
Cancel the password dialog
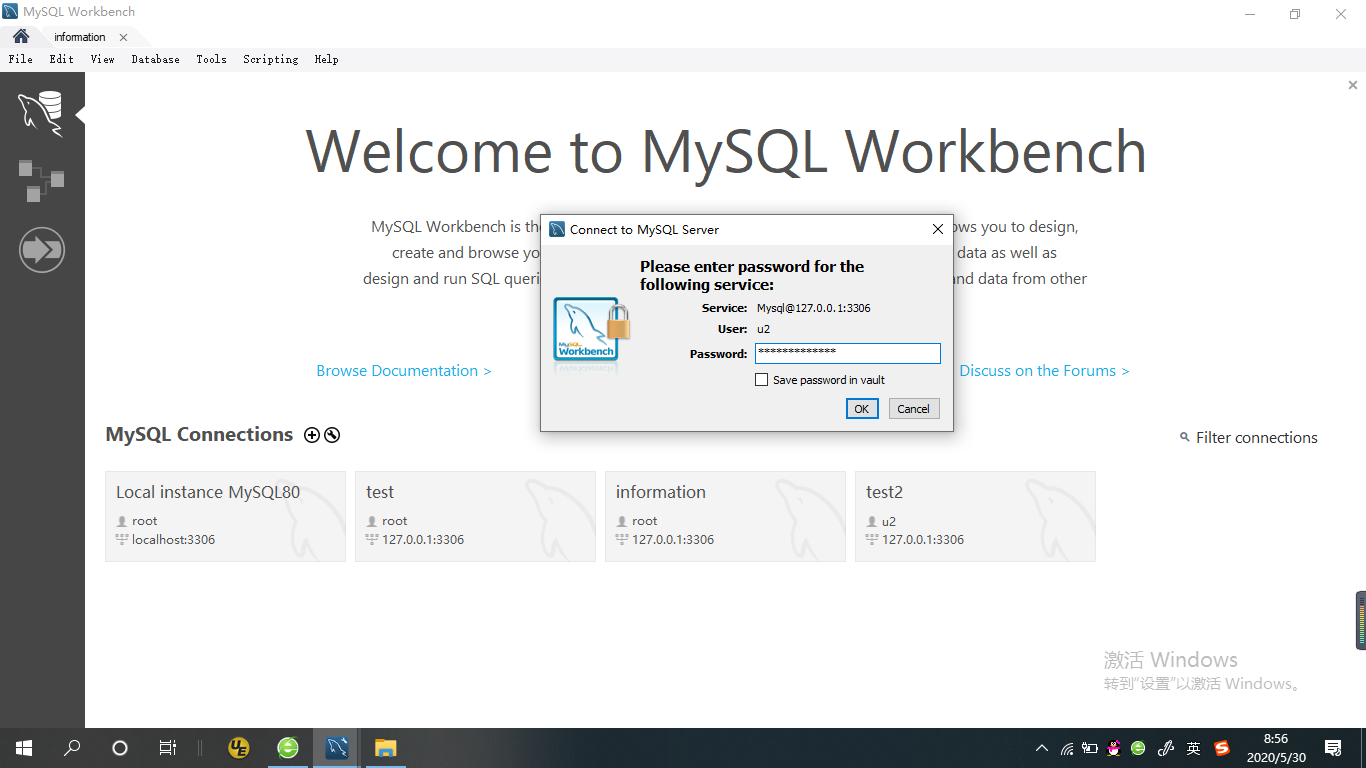[913, 408]
